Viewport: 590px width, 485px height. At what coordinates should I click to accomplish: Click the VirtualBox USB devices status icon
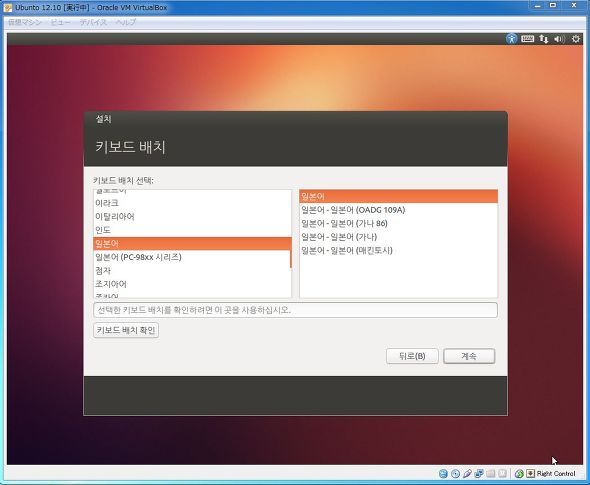tap(467, 474)
